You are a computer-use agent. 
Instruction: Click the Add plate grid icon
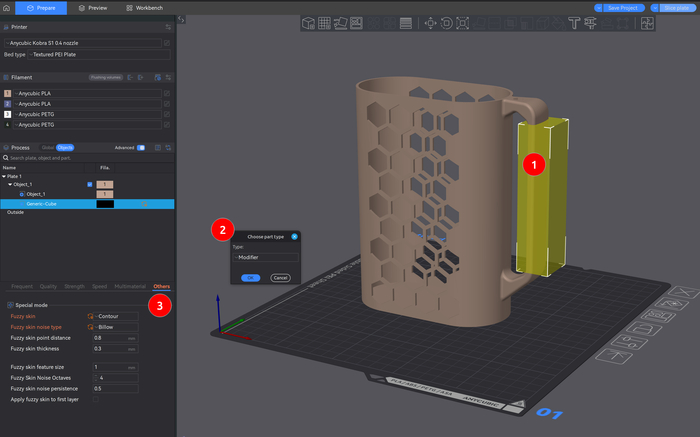[324, 23]
